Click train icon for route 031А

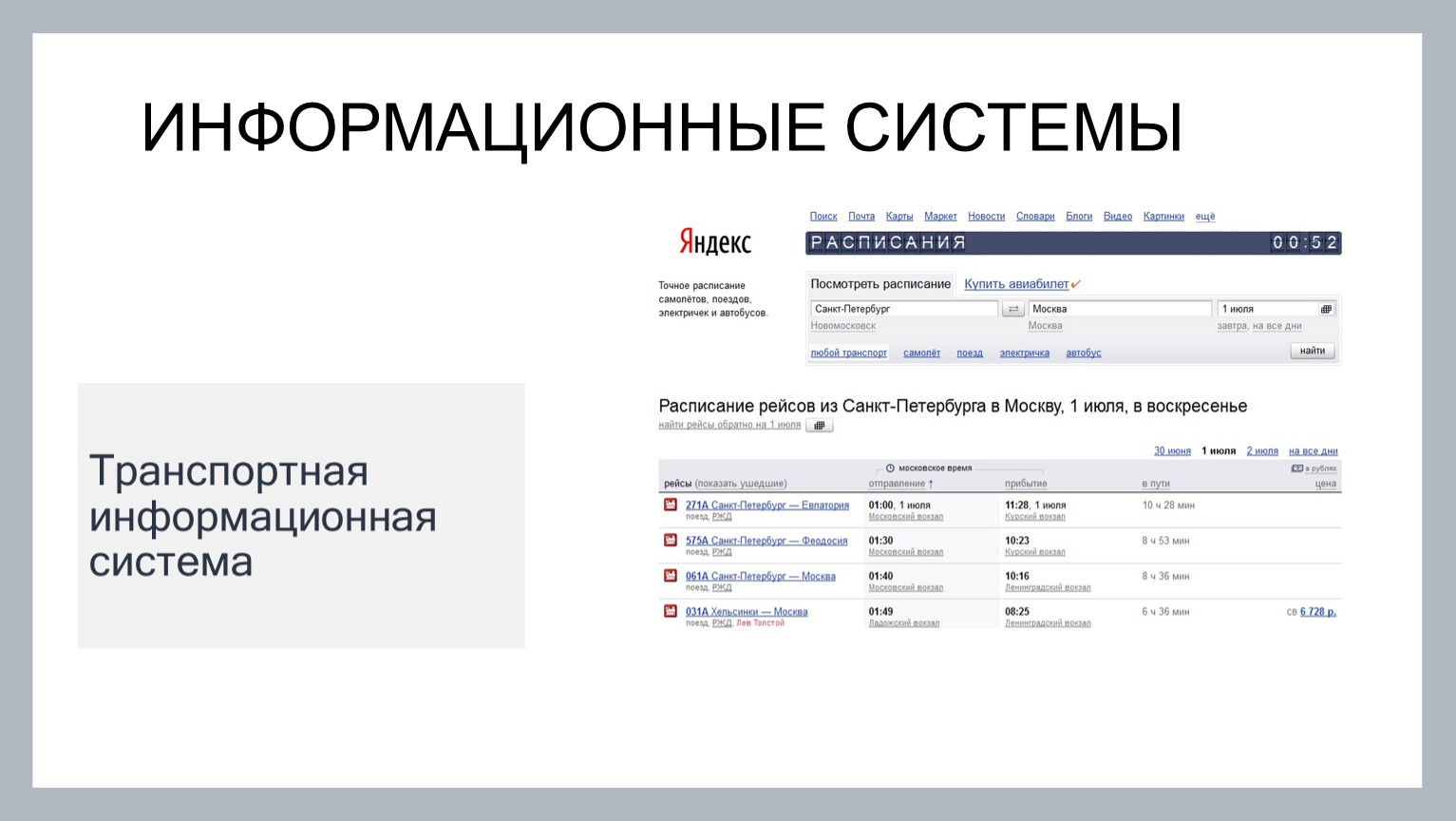[x=671, y=611]
